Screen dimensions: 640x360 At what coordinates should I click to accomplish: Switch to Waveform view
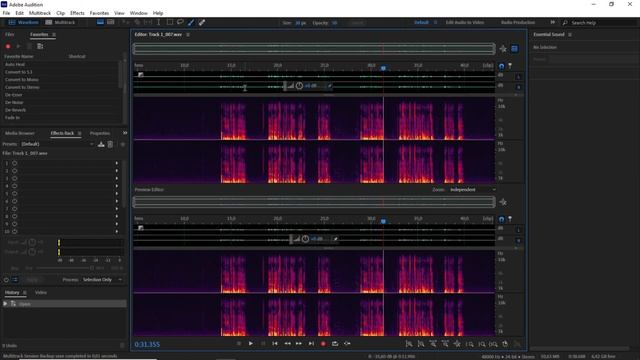click(23, 22)
